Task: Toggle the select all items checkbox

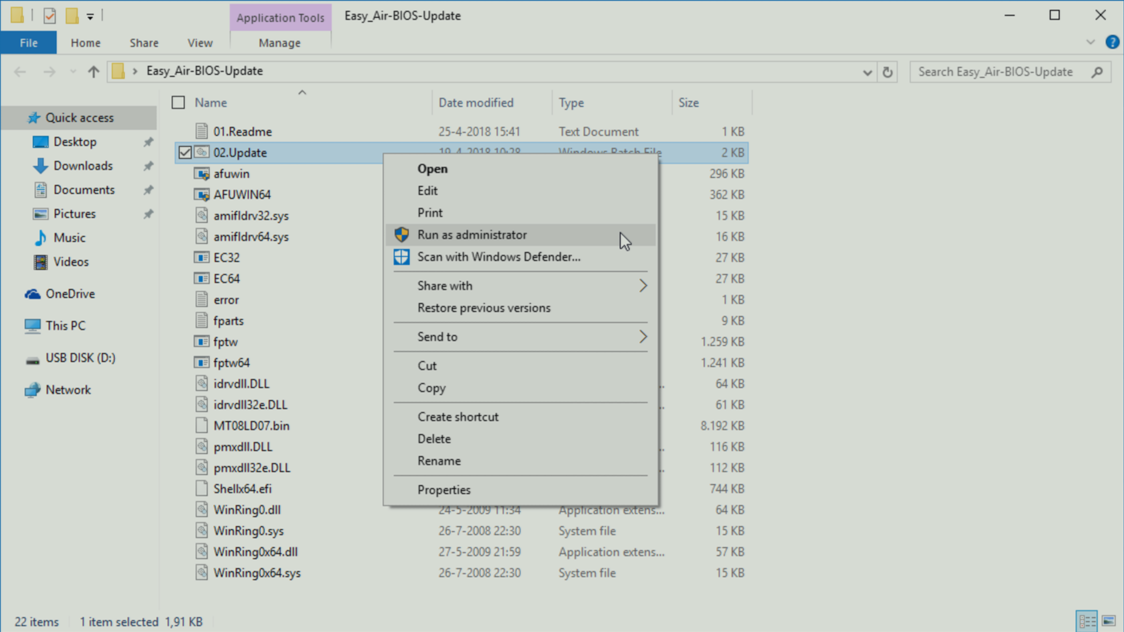Action: tap(179, 103)
